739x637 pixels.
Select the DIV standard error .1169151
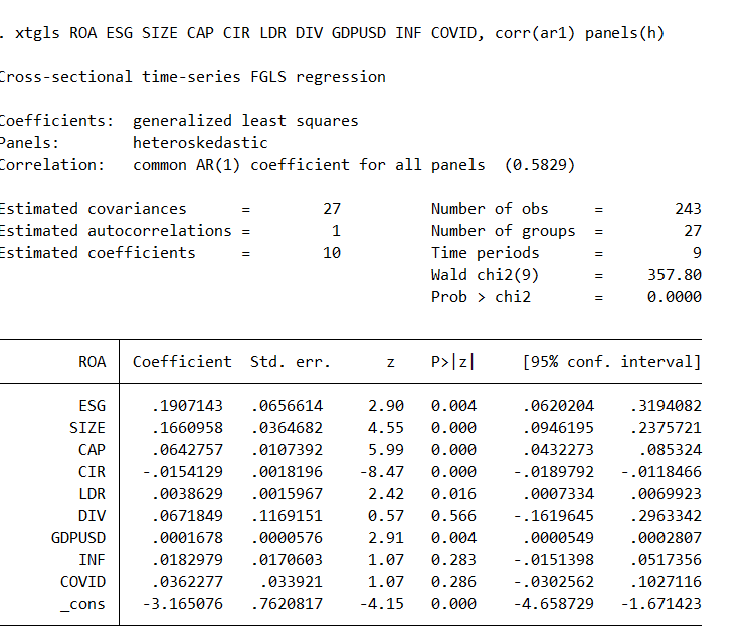coord(288,516)
